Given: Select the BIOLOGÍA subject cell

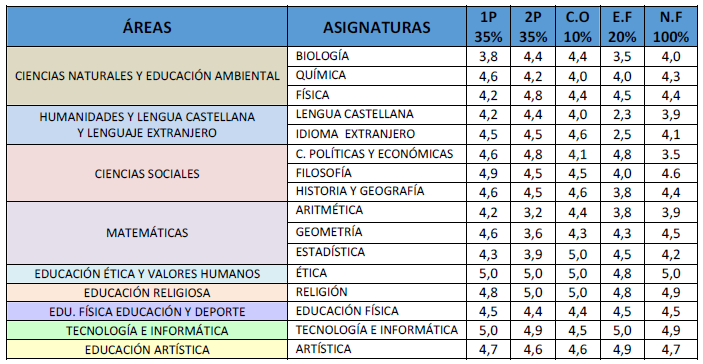Looking at the screenshot, I should (377, 56).
